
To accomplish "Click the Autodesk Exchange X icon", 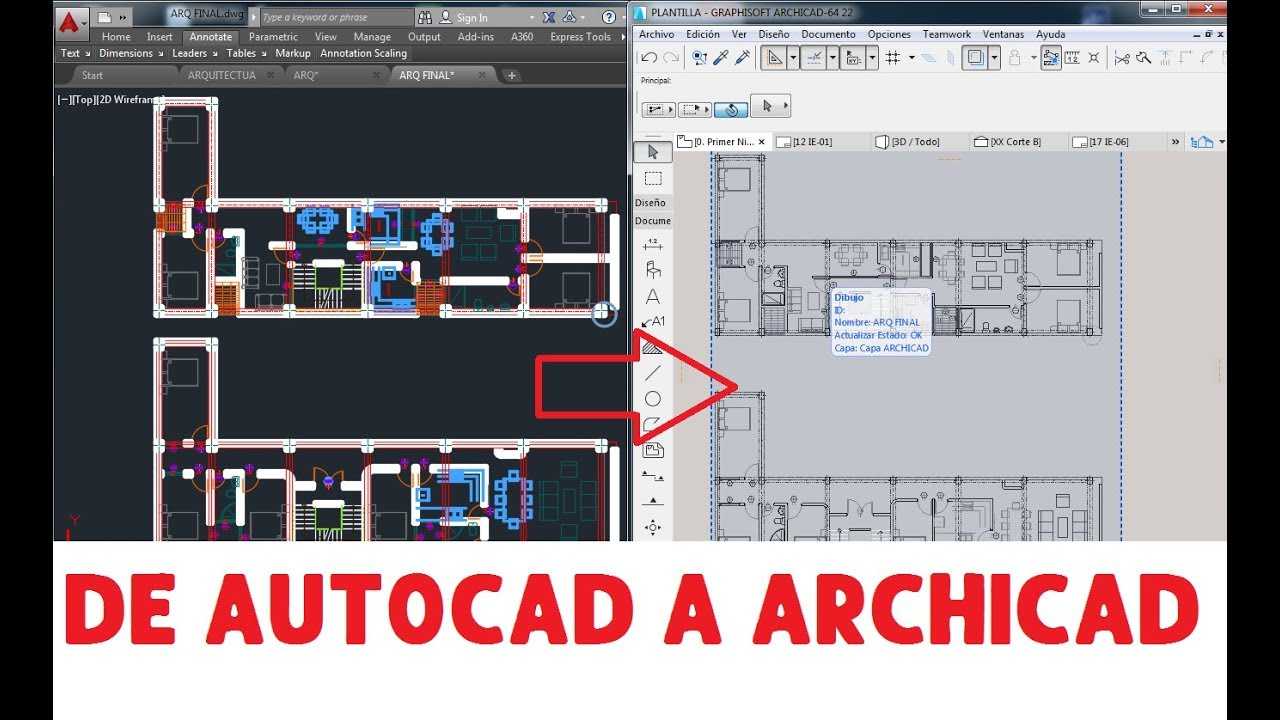I will tap(550, 17).
